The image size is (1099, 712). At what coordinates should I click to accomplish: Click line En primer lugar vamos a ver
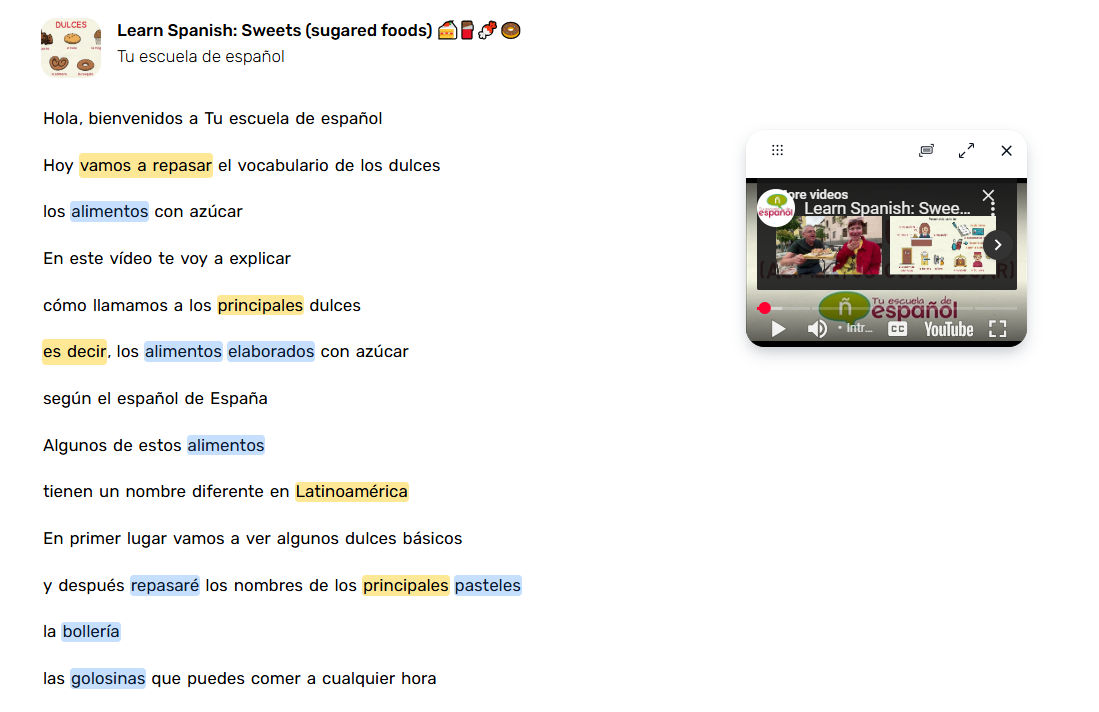(x=252, y=538)
